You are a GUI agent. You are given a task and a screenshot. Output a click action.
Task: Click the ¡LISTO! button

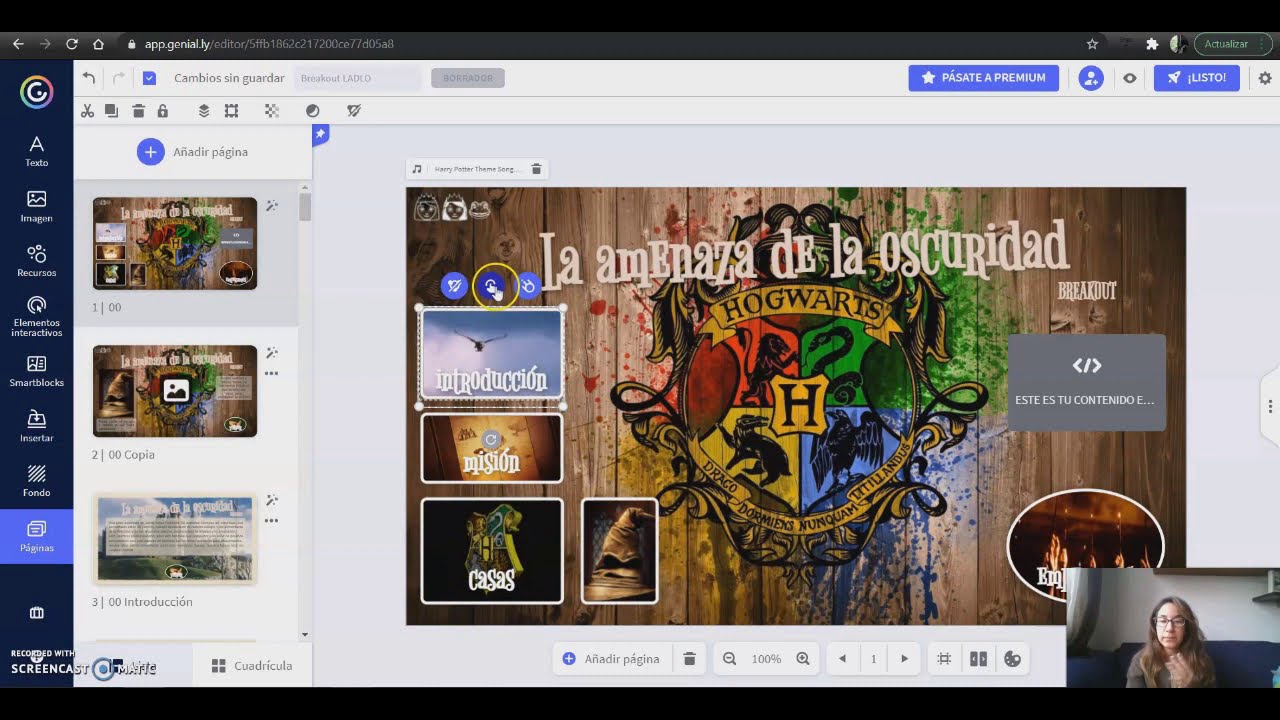[1196, 78]
